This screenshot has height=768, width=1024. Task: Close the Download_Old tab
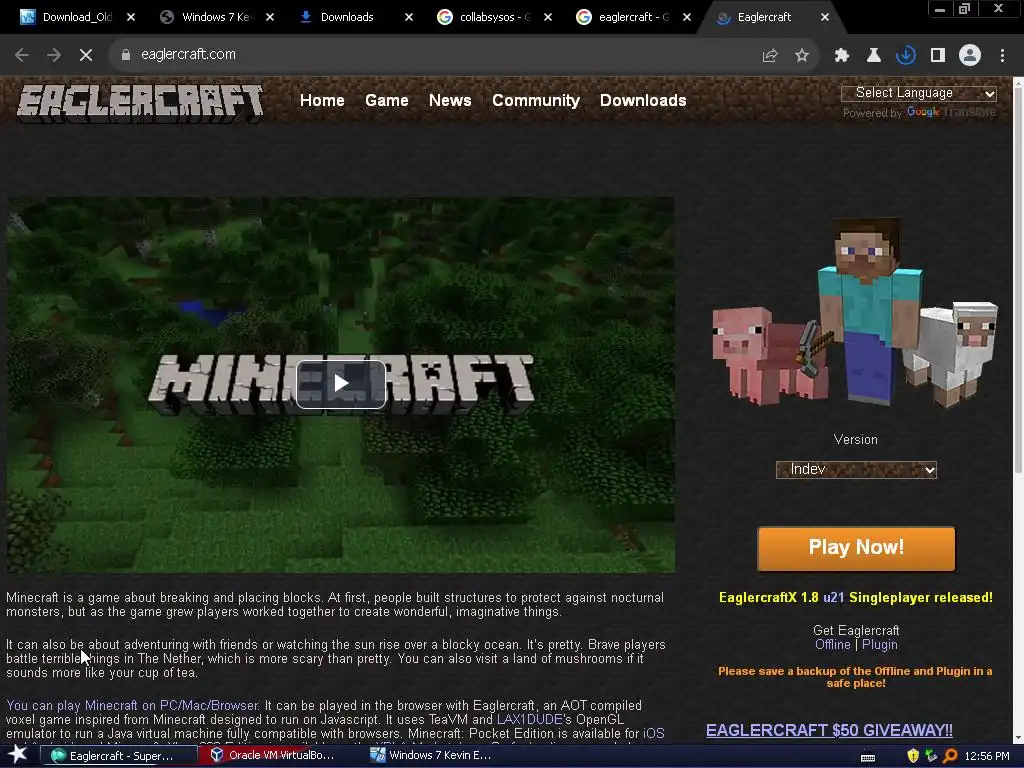click(x=131, y=17)
